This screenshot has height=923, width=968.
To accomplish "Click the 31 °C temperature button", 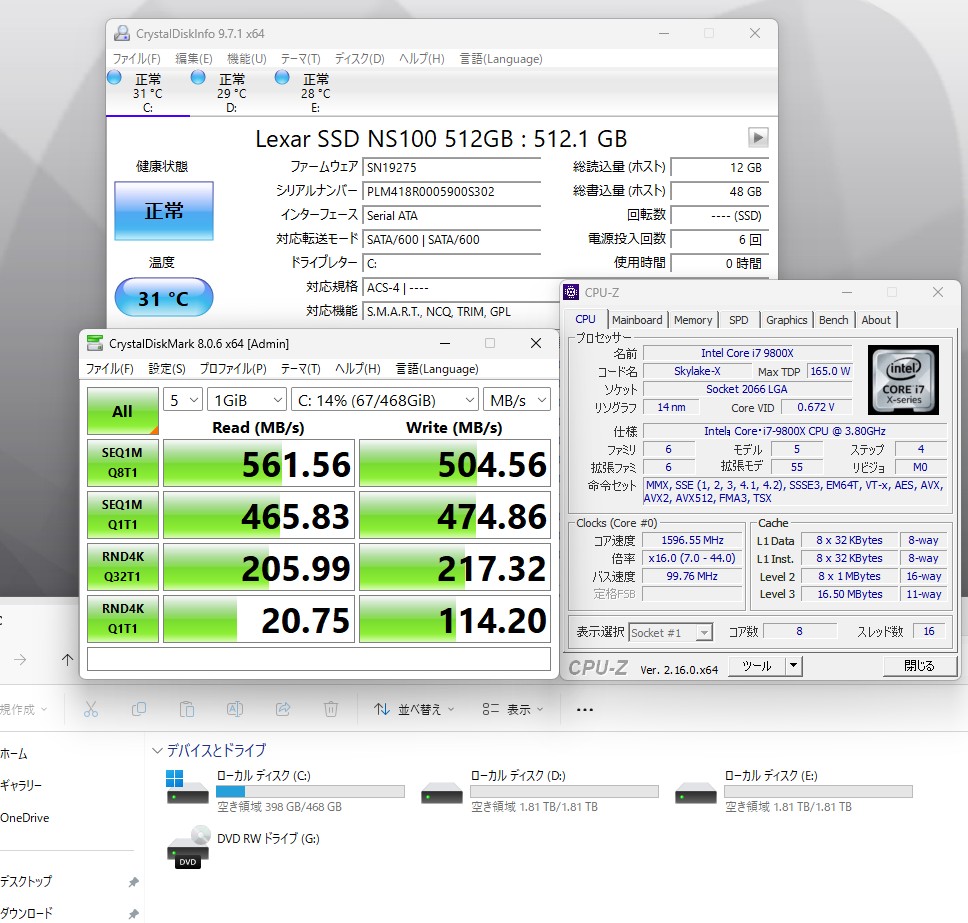I will [164, 298].
